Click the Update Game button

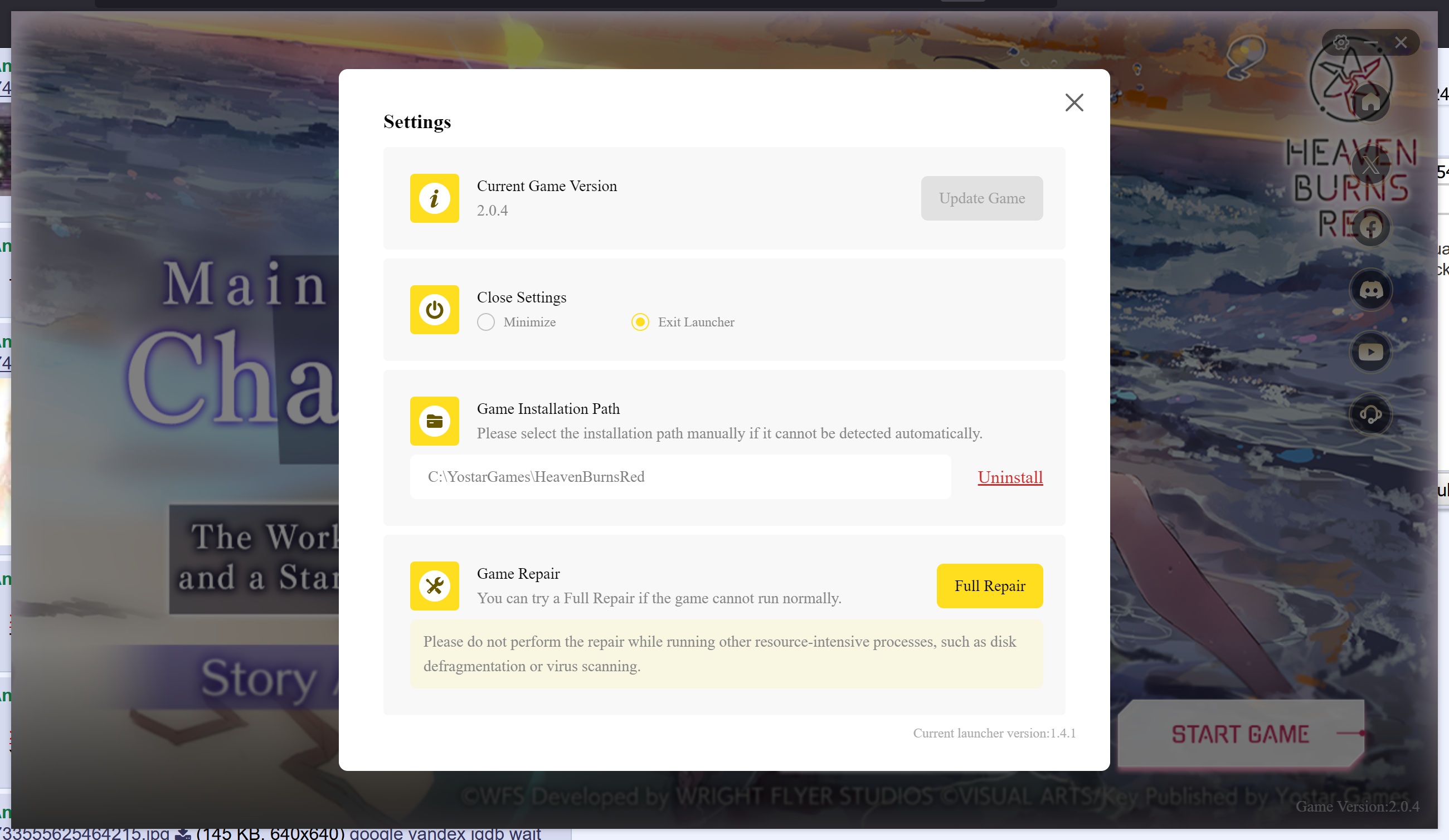click(x=981, y=198)
